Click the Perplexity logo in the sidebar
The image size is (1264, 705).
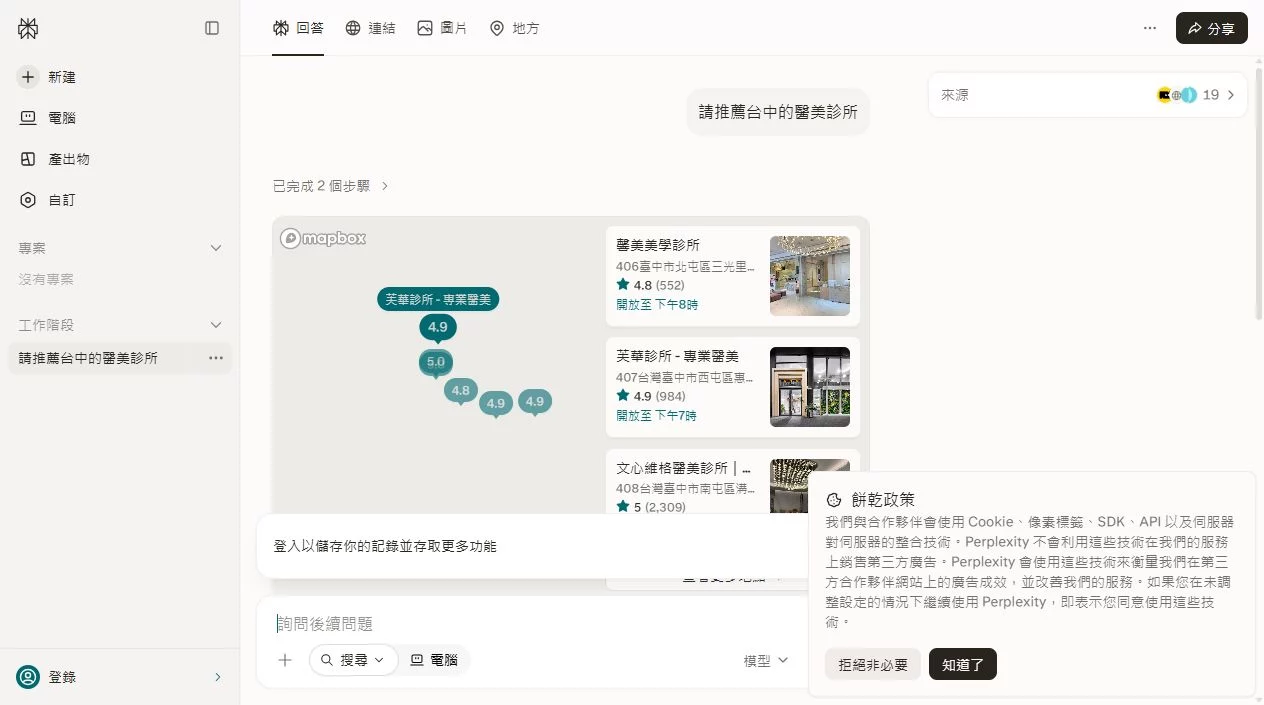(x=28, y=29)
